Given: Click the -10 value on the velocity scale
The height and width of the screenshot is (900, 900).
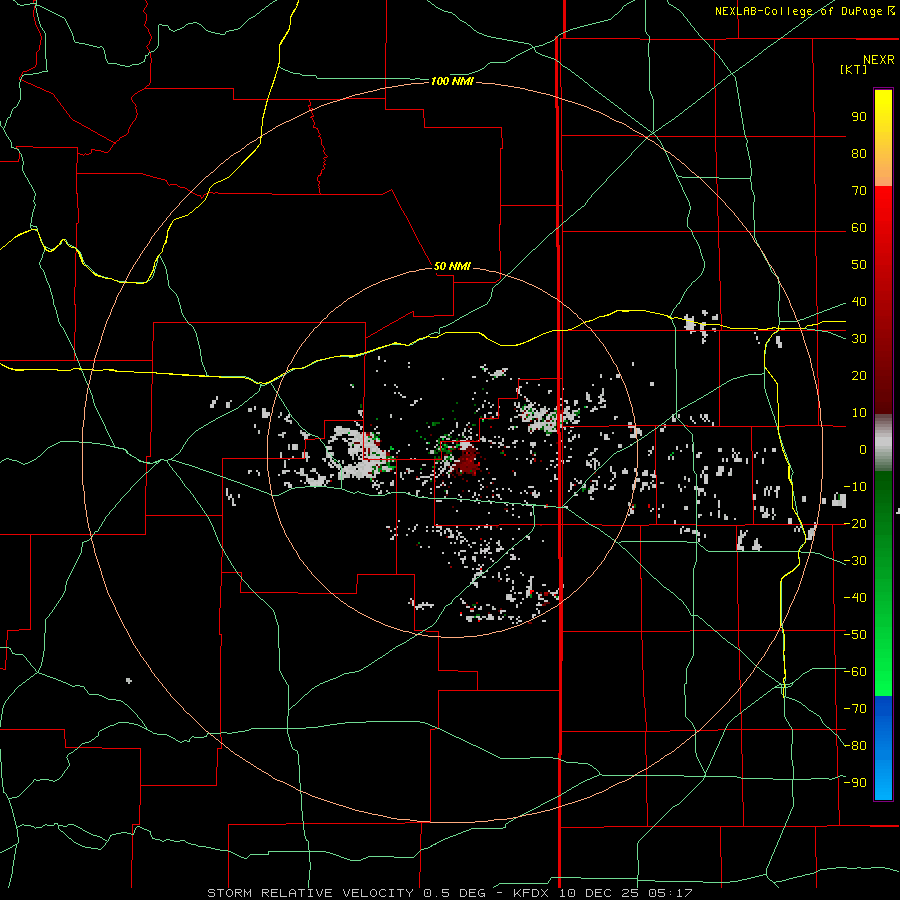Looking at the screenshot, I should click(x=855, y=487).
